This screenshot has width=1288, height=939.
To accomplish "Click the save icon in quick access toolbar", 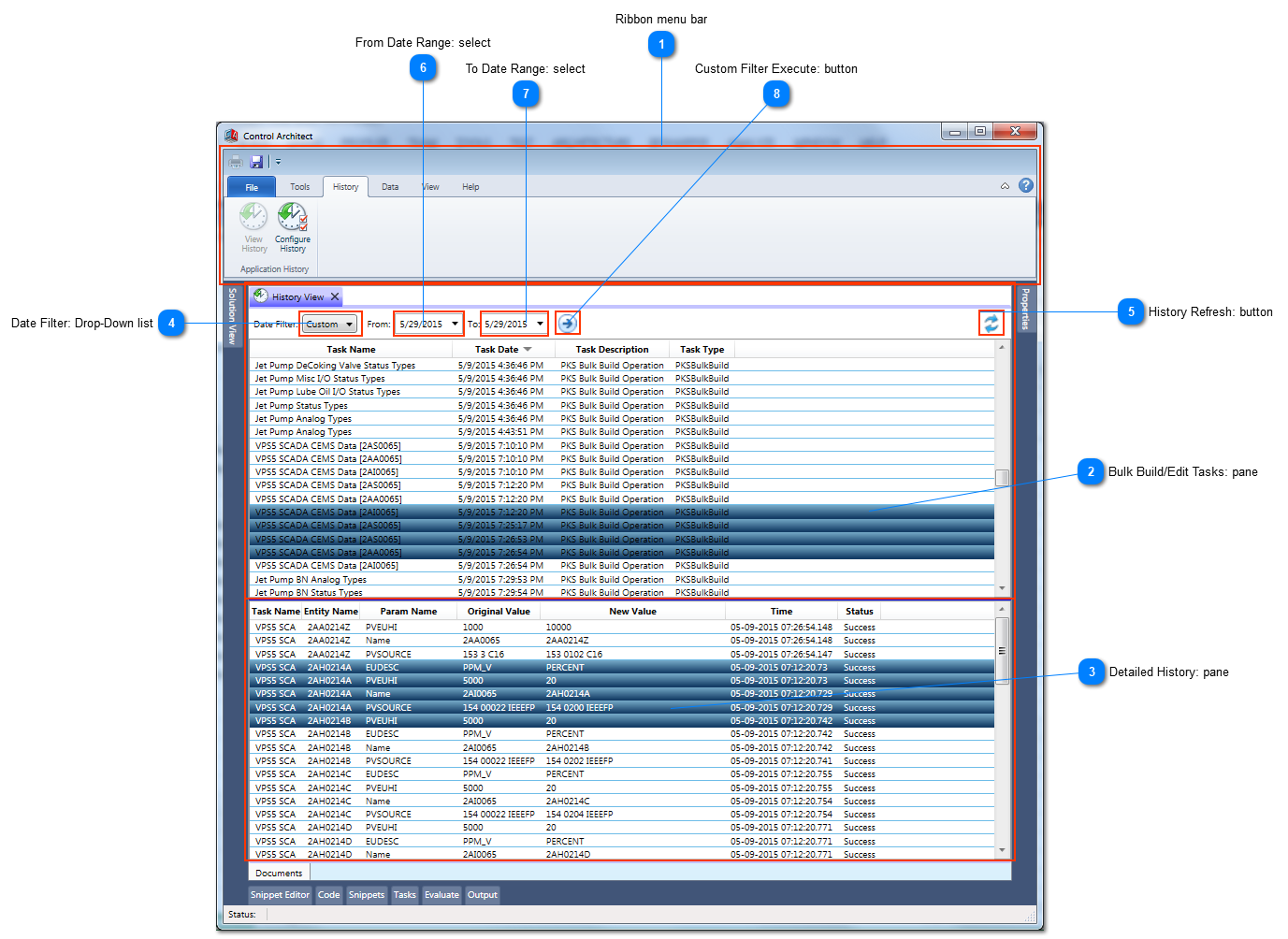I will (256, 162).
